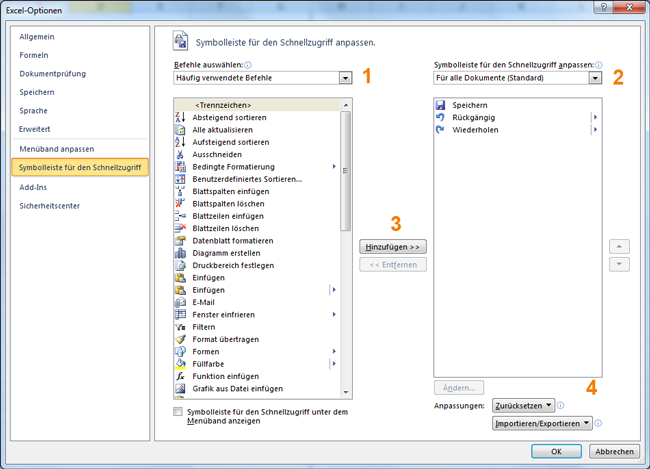650x469 pixels.
Task: Switch to the Speichern options category
Action: [37, 92]
